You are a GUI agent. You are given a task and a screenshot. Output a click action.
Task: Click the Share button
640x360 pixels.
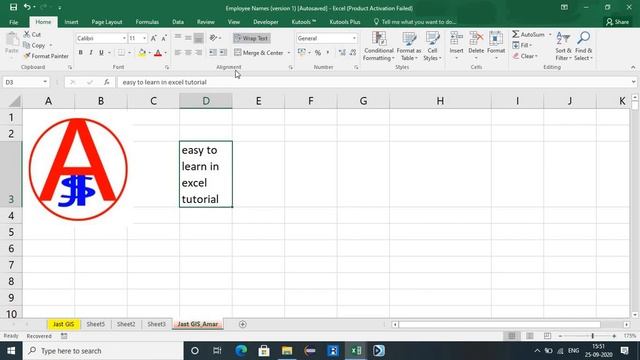tap(618, 22)
